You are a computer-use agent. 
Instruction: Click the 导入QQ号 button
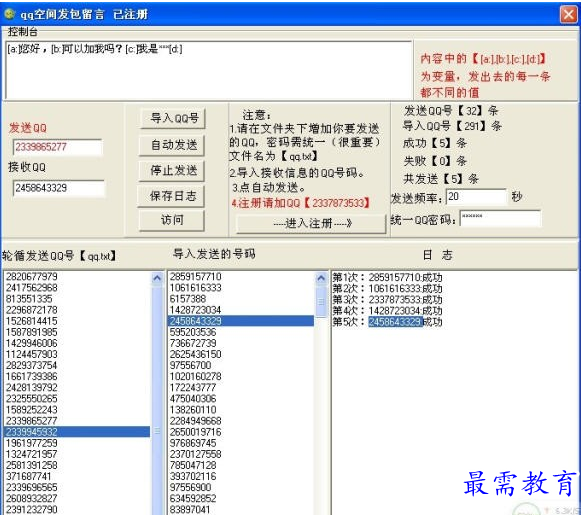coord(173,119)
